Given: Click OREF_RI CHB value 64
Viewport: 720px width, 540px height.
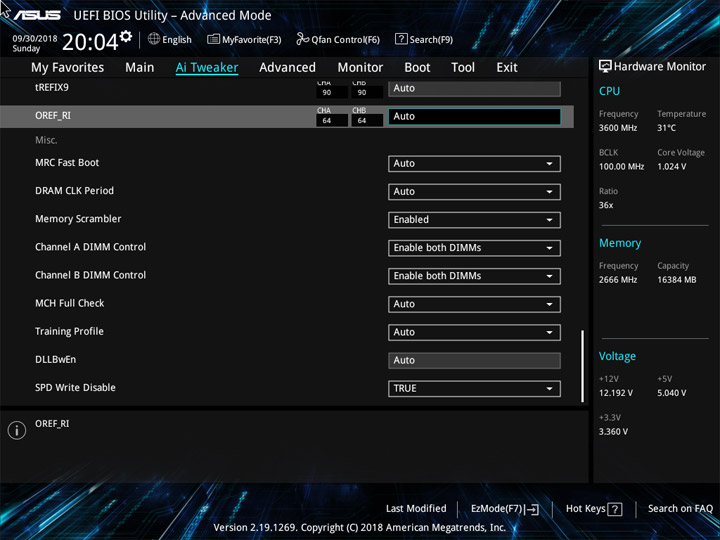Looking at the screenshot, I should pos(367,121).
